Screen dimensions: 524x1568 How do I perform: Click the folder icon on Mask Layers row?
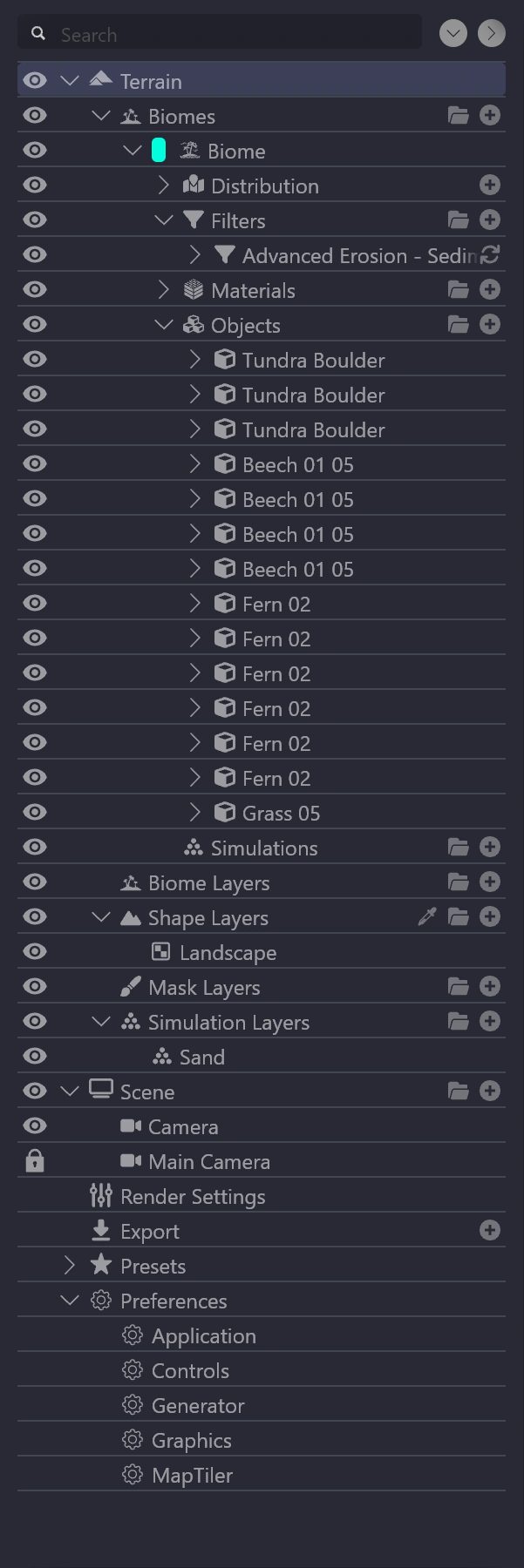459,986
